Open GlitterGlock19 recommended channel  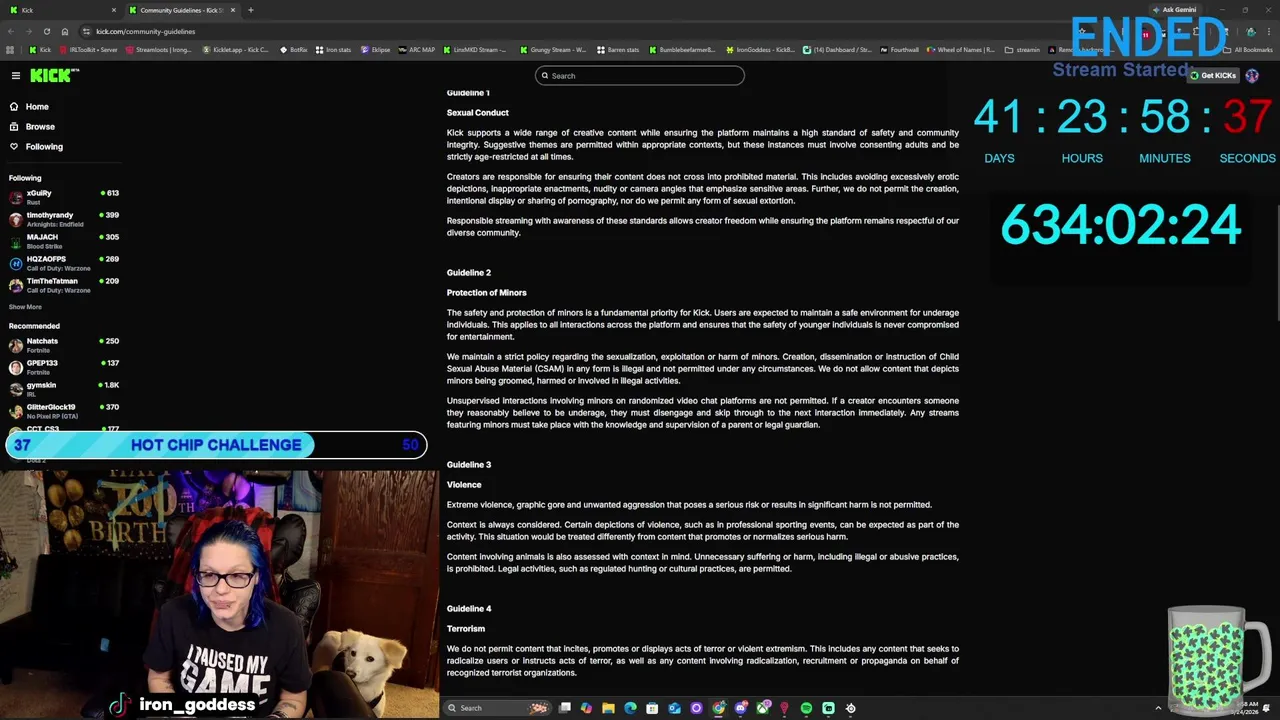point(63,411)
